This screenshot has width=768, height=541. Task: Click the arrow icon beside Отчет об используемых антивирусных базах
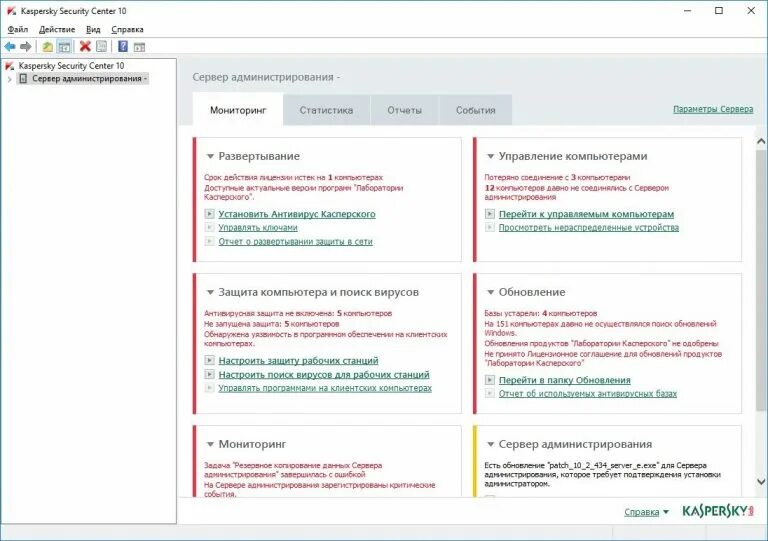[x=490, y=393]
